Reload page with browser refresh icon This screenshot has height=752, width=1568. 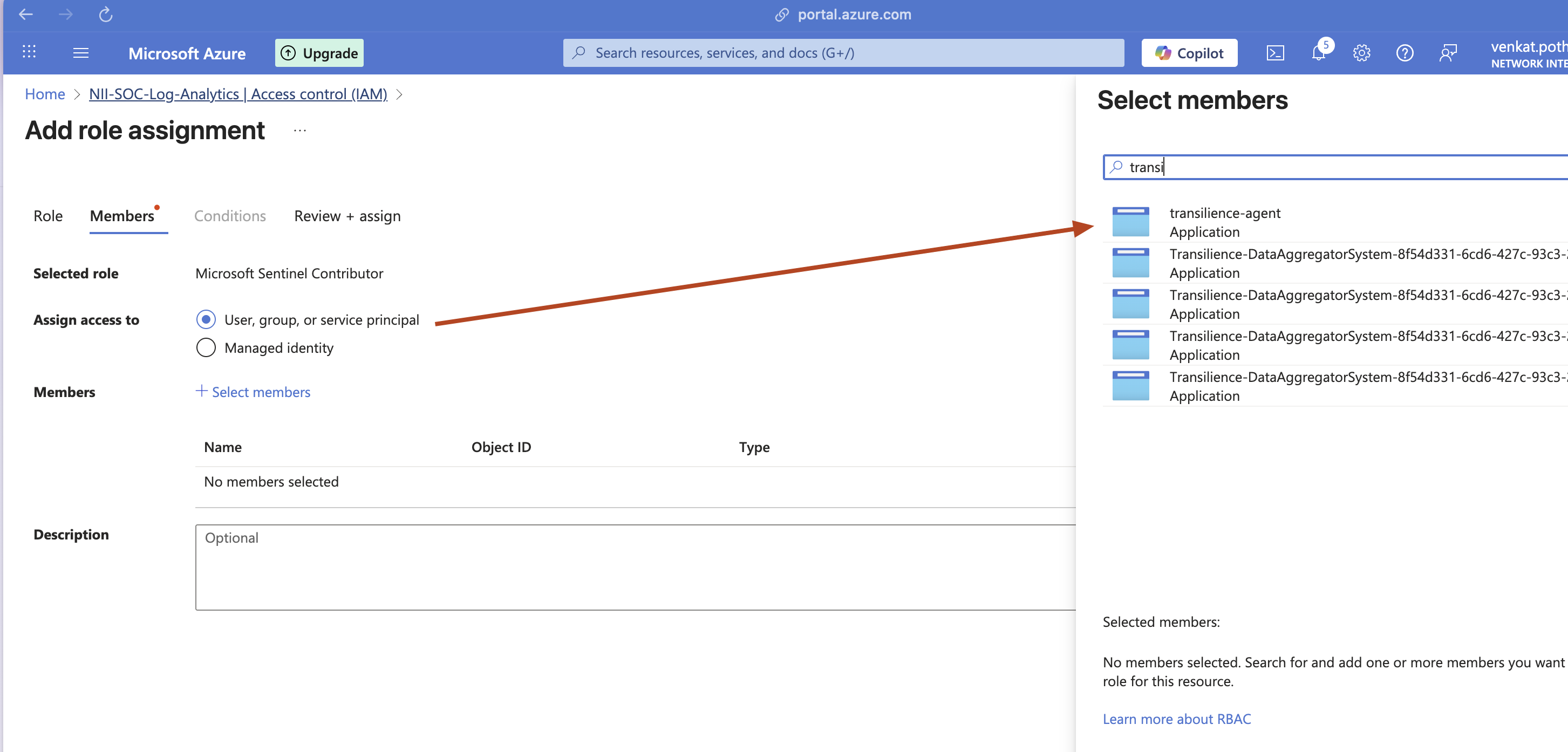coord(106,15)
